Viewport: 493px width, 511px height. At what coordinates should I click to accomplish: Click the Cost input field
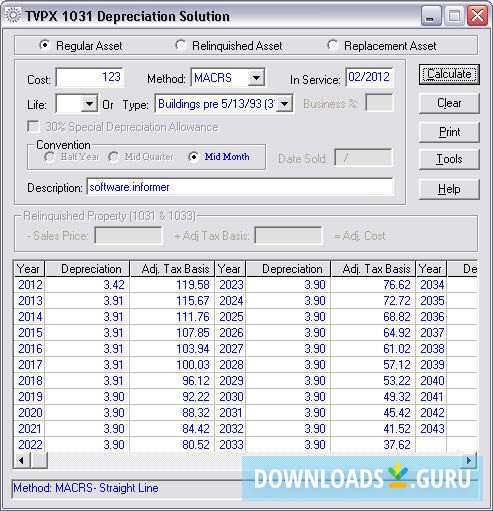pyautogui.click(x=90, y=77)
